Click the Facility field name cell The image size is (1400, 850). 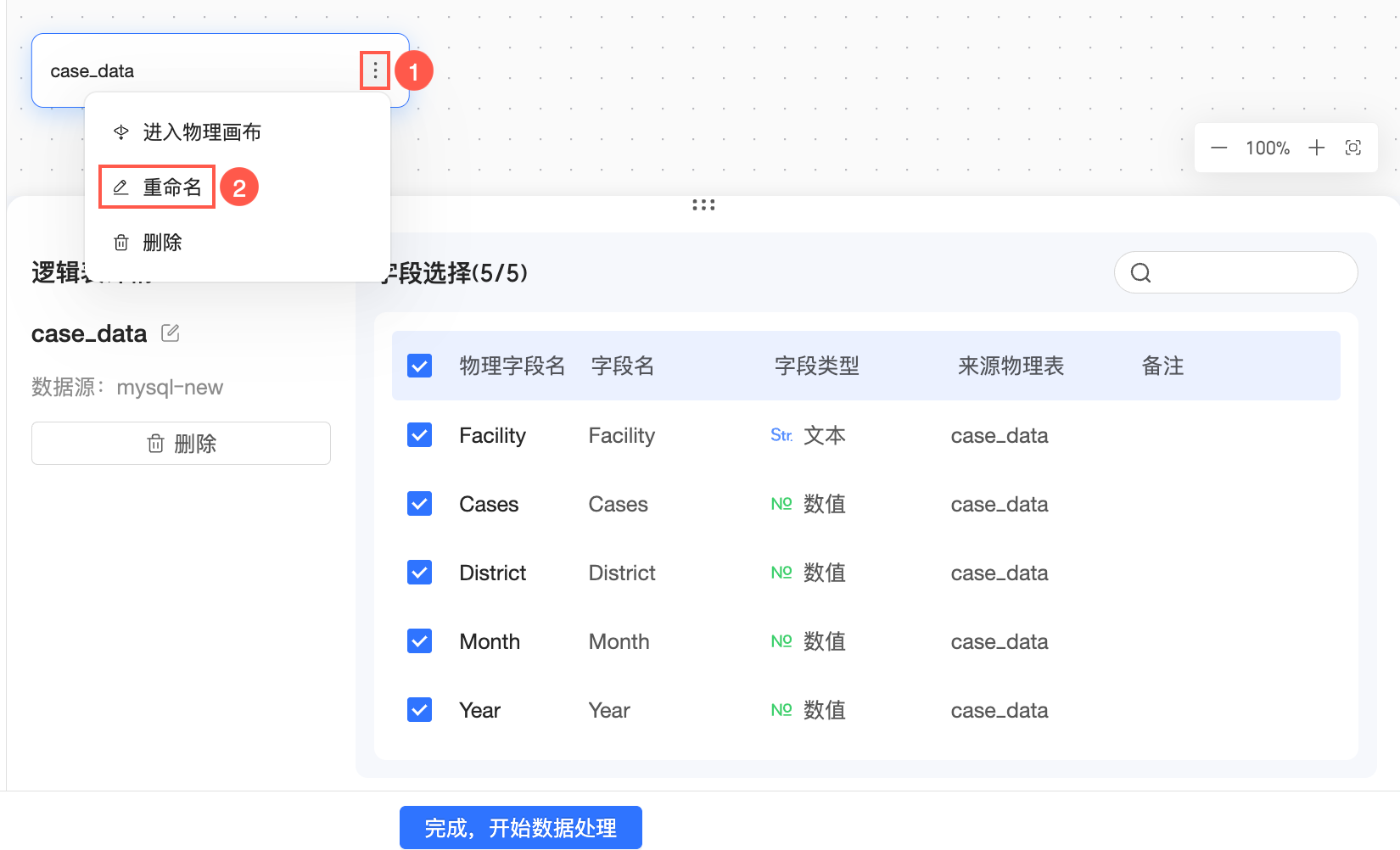tap(622, 435)
